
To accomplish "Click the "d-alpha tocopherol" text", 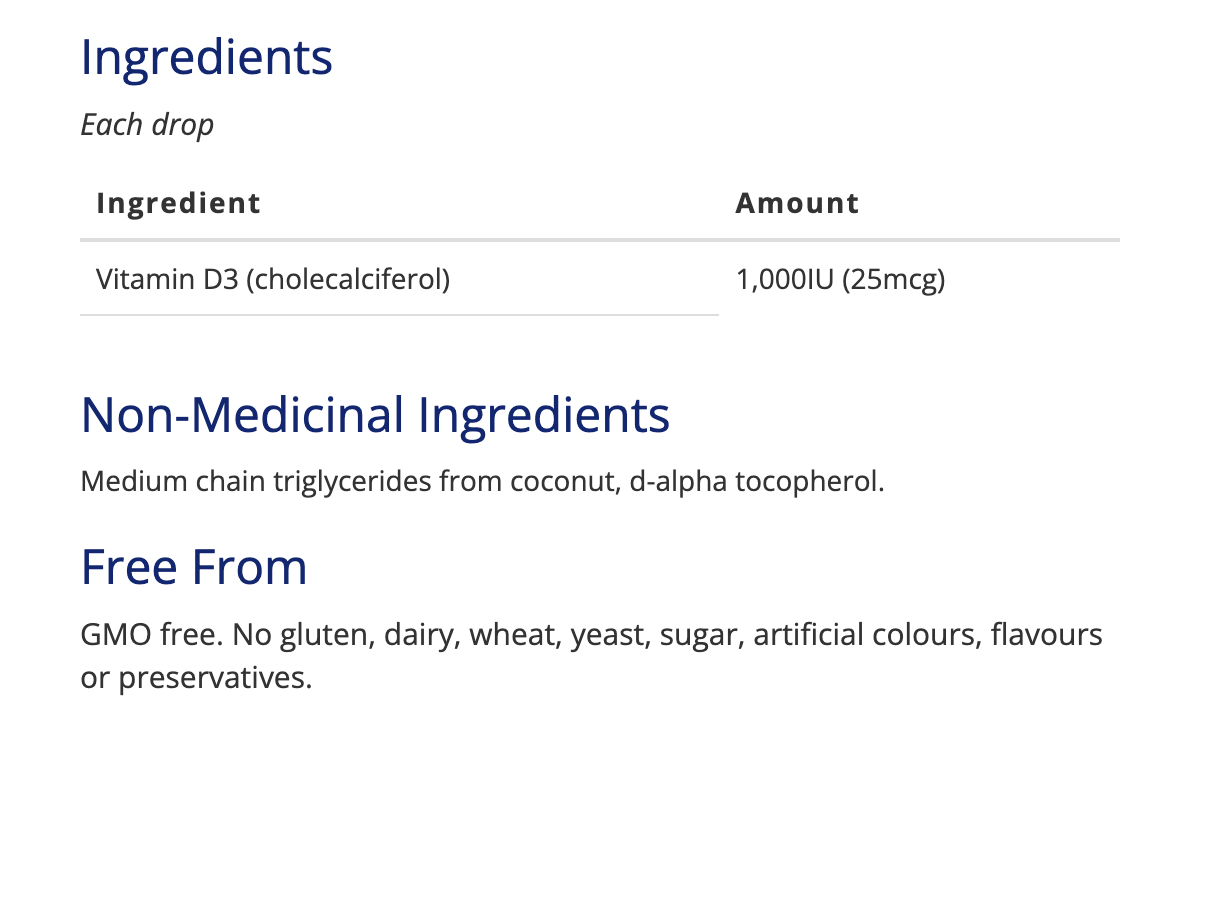I will pyautogui.click(x=755, y=482).
